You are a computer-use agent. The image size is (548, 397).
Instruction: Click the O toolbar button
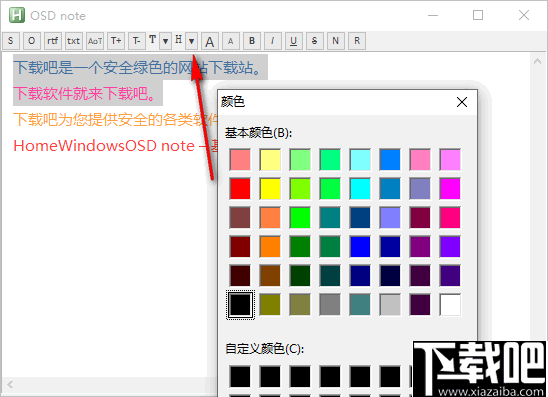31,41
